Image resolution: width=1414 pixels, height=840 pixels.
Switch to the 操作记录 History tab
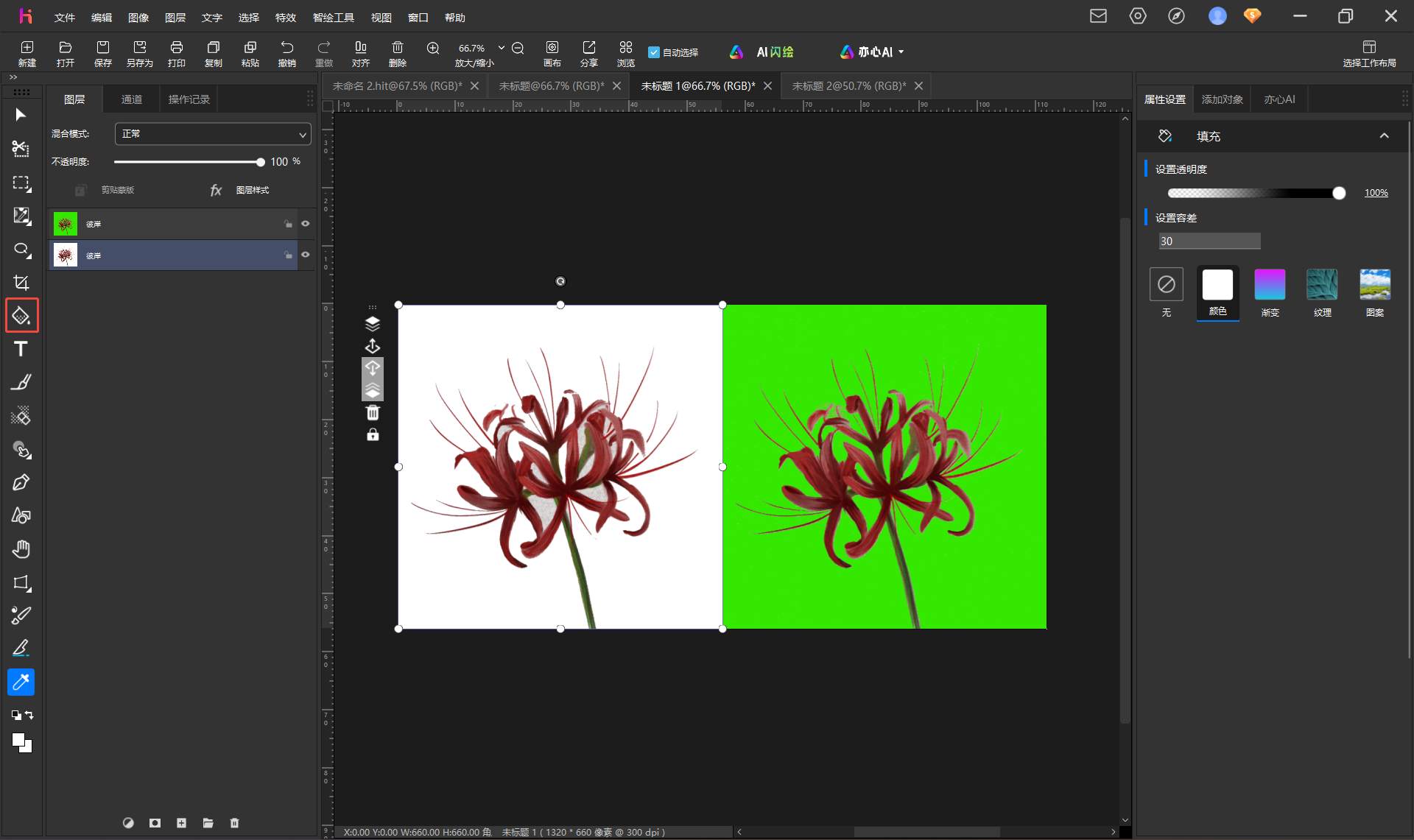tap(189, 99)
